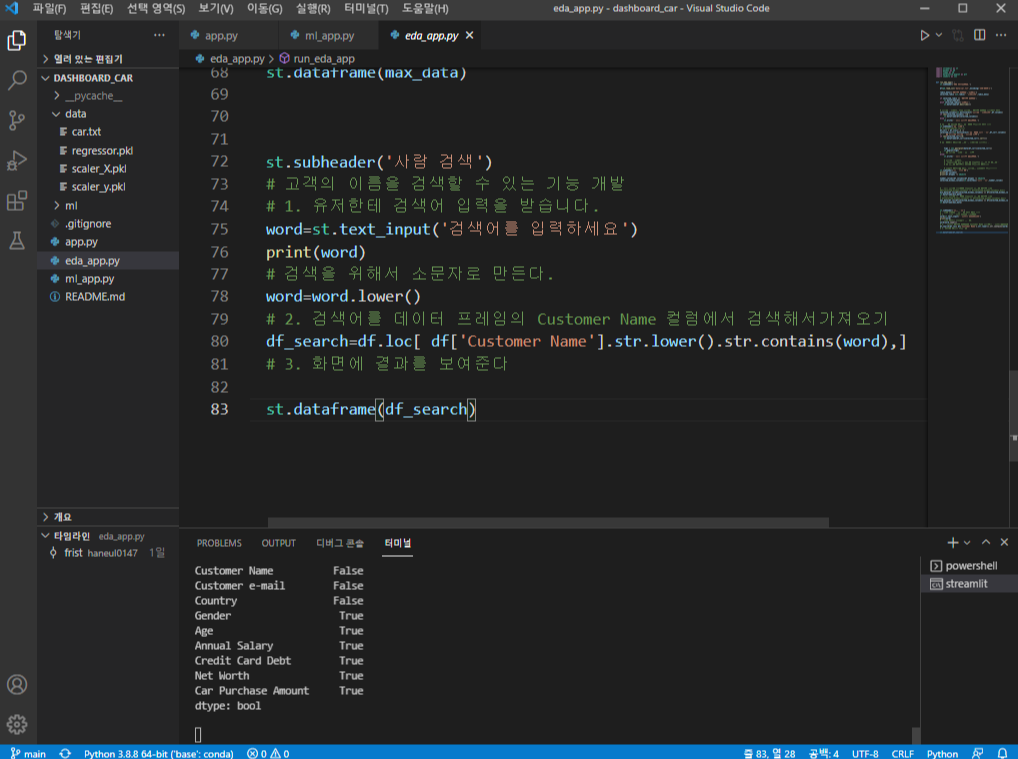Collapse the DASHBOARD_CAR folder section

pyautogui.click(x=108, y=77)
